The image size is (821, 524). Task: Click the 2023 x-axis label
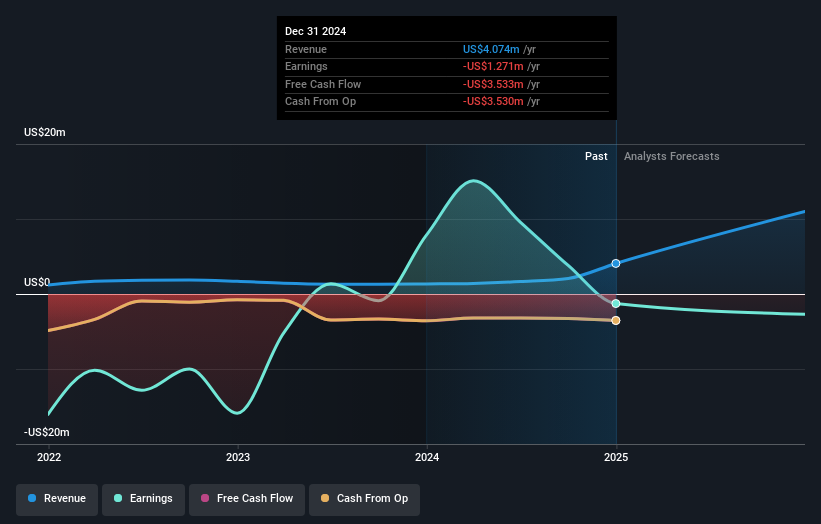tap(238, 458)
